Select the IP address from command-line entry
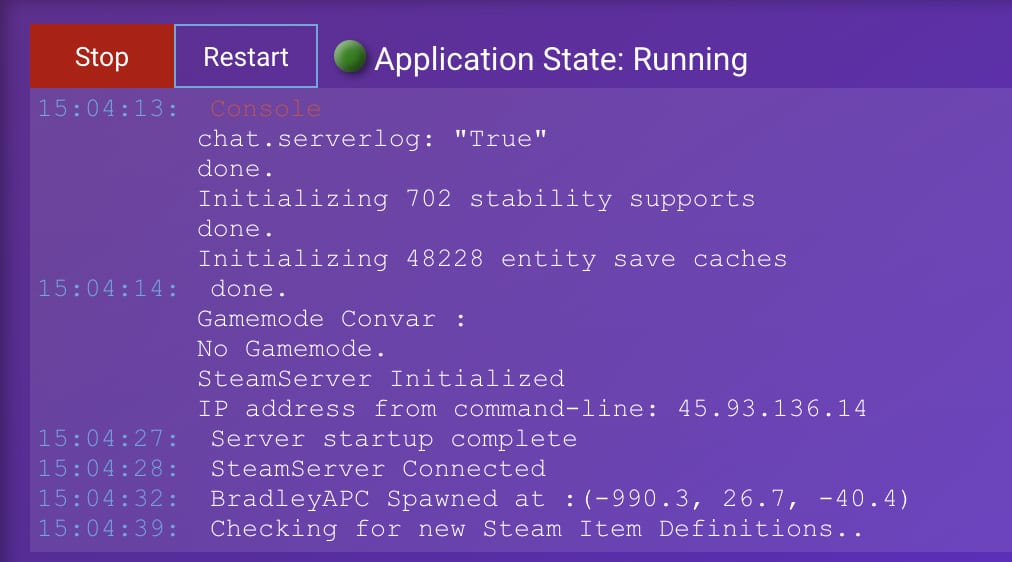 point(532,409)
